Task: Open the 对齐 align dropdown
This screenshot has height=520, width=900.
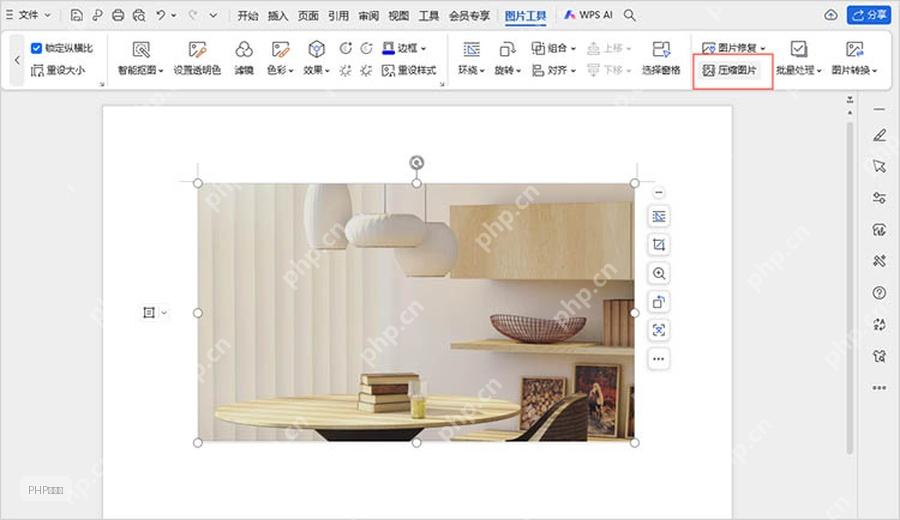Action: tap(553, 71)
